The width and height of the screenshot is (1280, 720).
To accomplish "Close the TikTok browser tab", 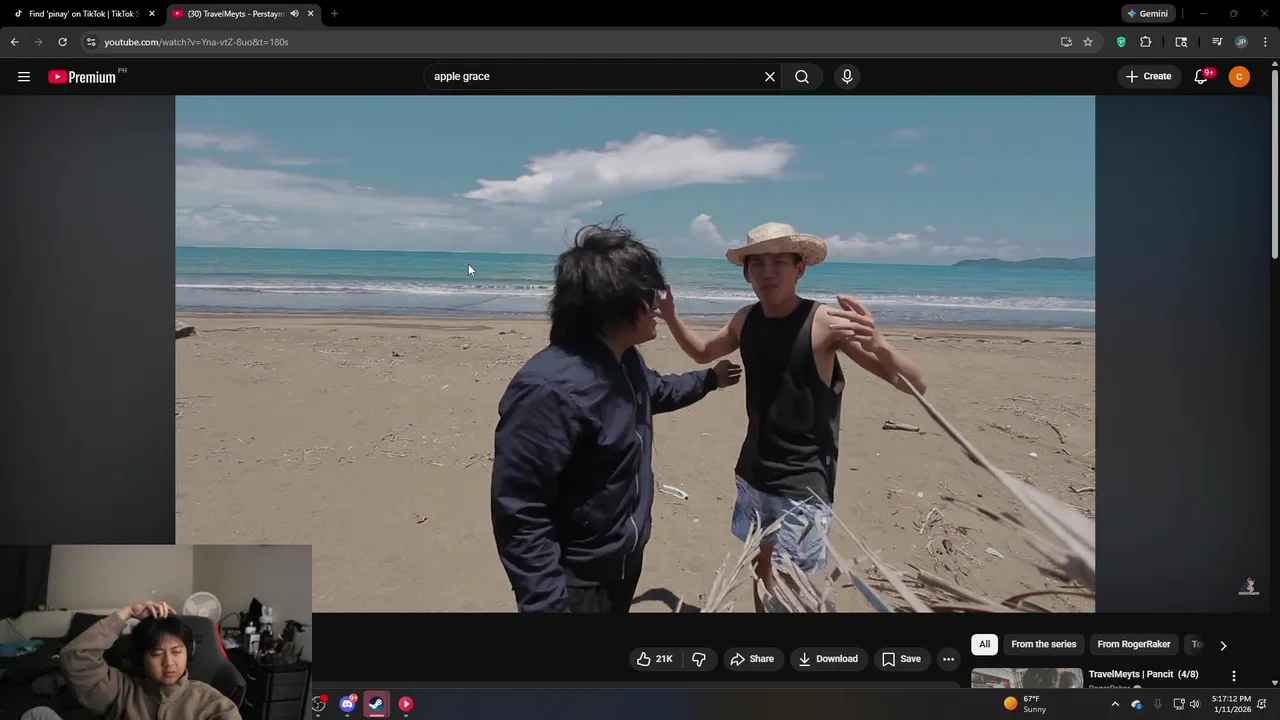I will pyautogui.click(x=152, y=14).
